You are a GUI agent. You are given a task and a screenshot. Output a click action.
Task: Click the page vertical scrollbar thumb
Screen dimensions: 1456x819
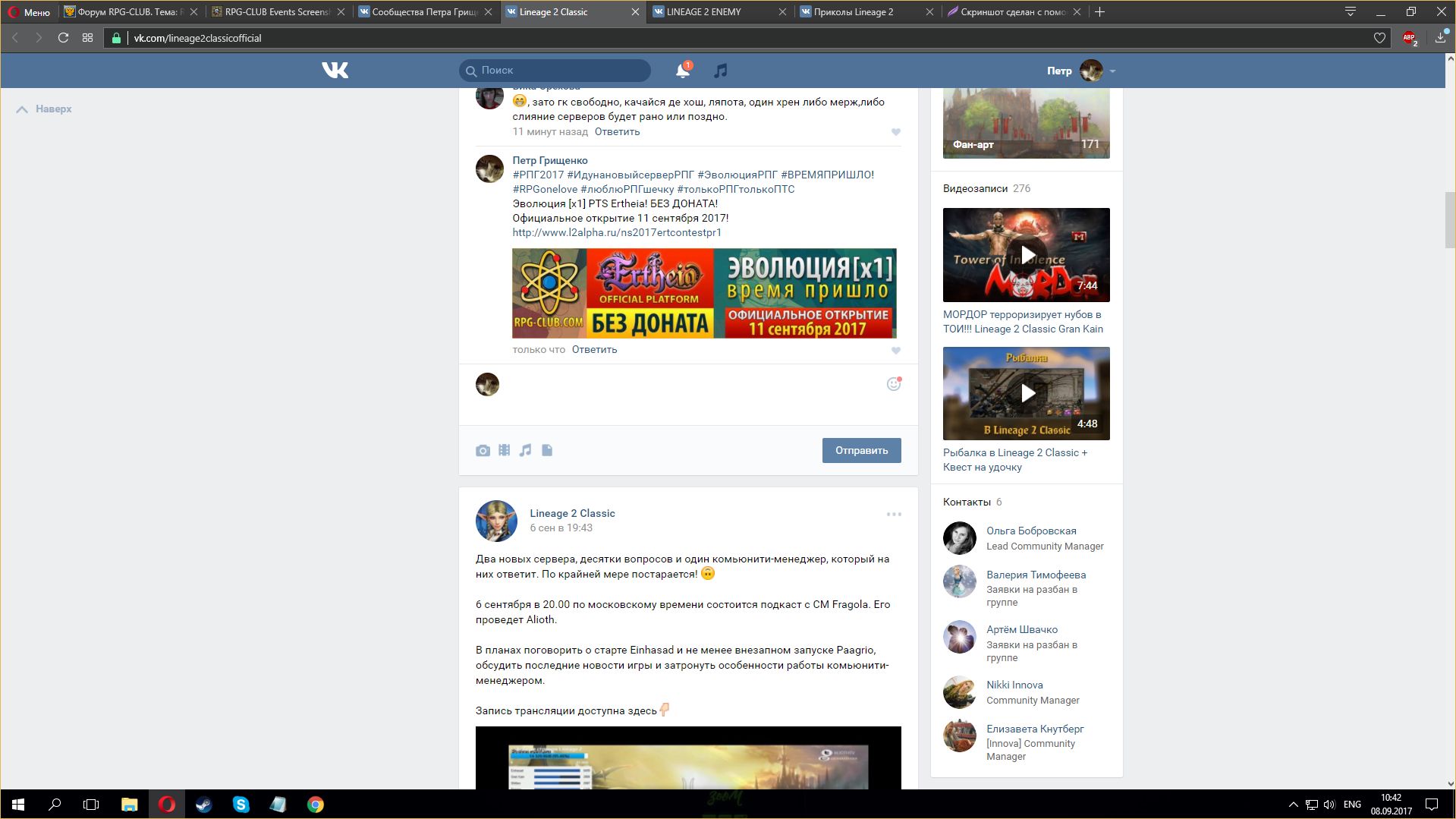(1450, 220)
